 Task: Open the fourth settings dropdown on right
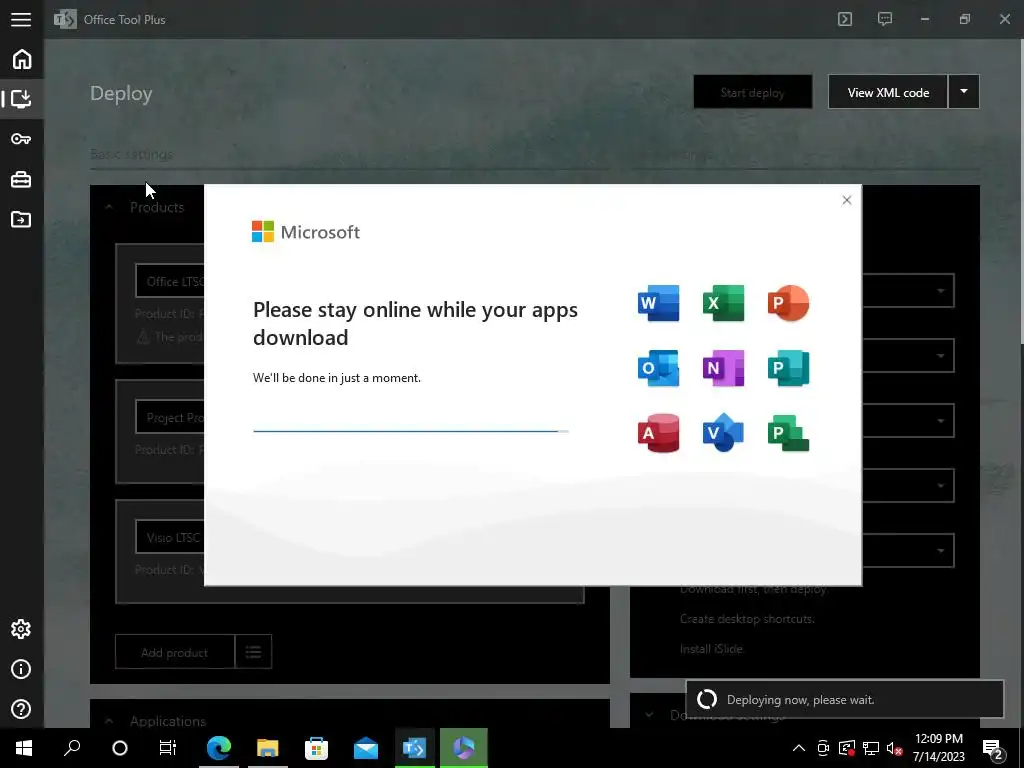coord(908,485)
